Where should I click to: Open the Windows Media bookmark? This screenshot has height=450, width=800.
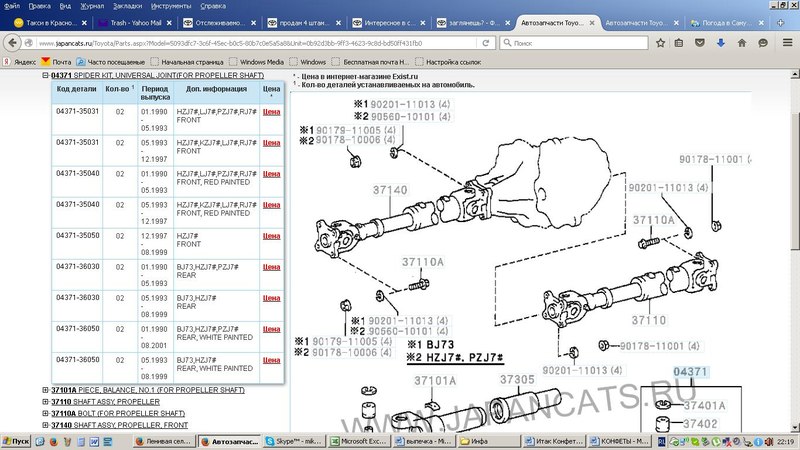coord(257,62)
